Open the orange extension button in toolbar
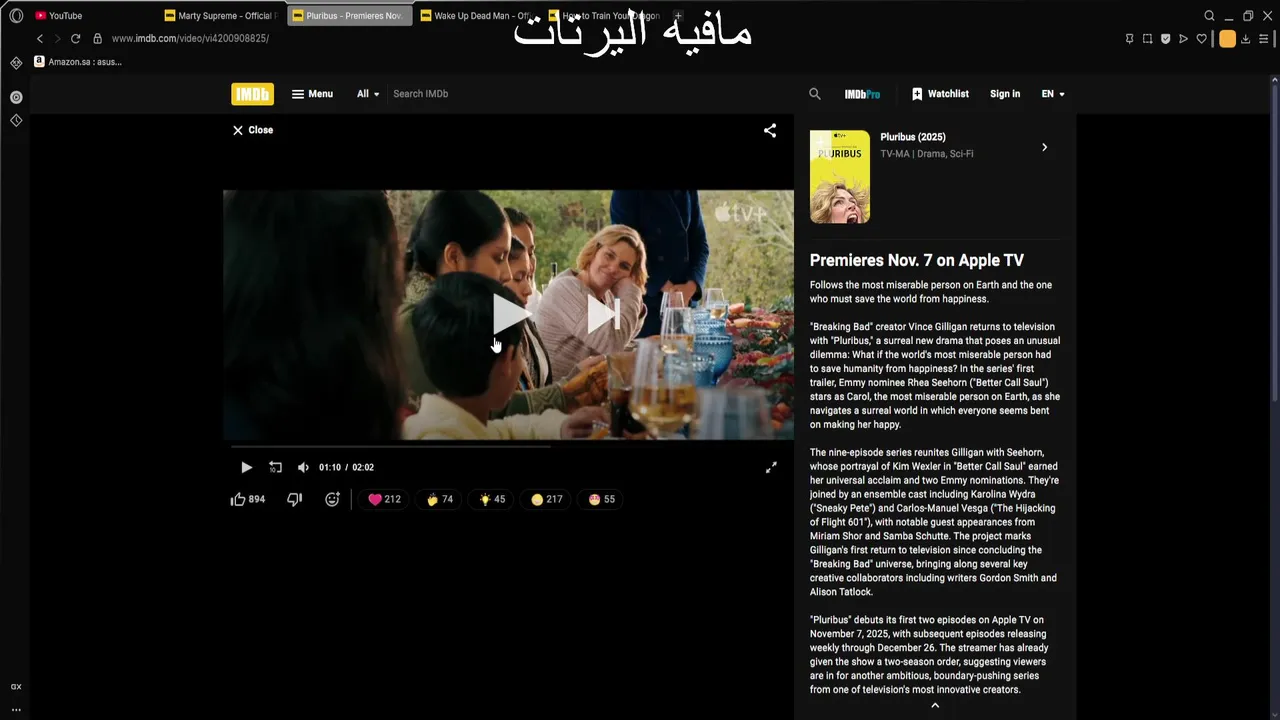 pyautogui.click(x=1227, y=39)
